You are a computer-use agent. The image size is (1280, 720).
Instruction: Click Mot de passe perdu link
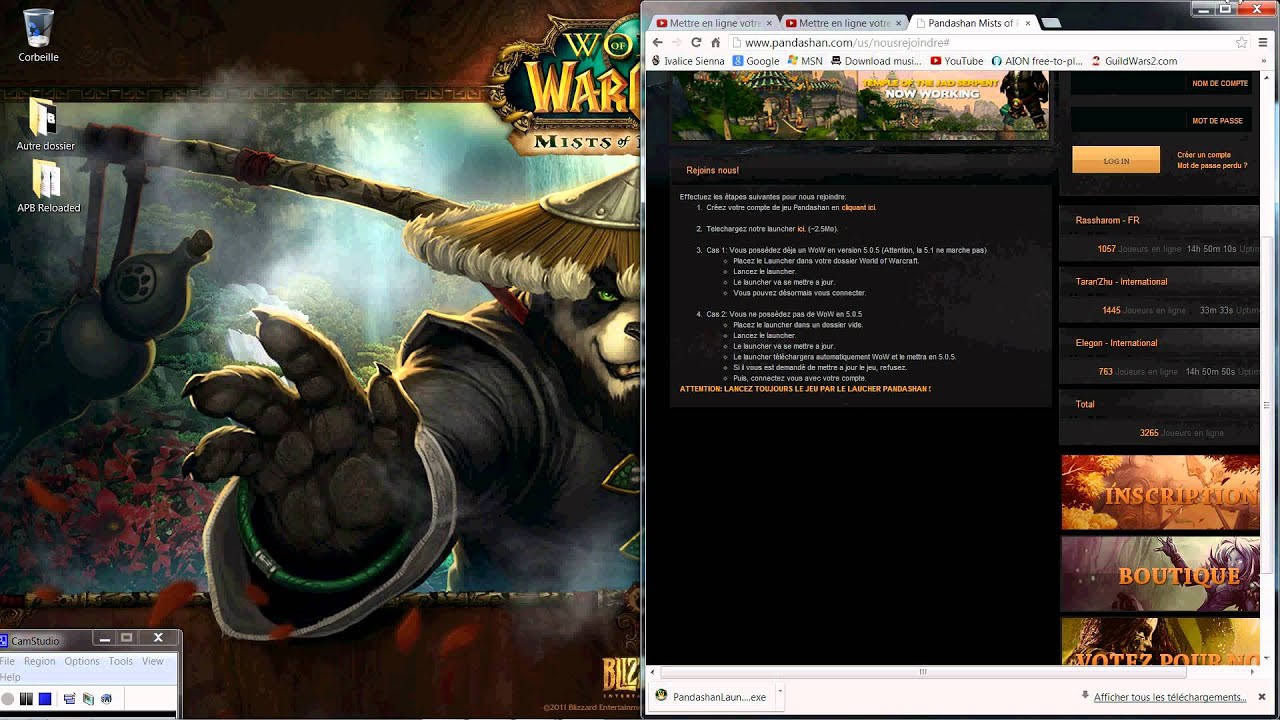[1212, 166]
